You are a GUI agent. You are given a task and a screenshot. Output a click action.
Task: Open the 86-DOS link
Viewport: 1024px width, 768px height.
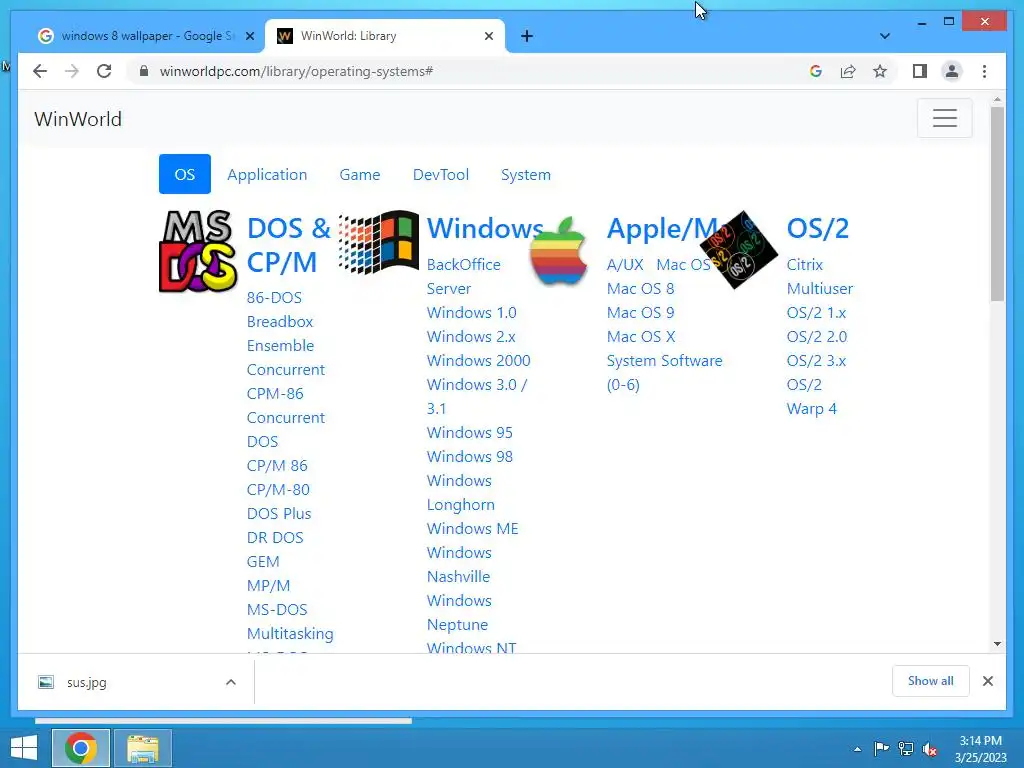point(274,298)
